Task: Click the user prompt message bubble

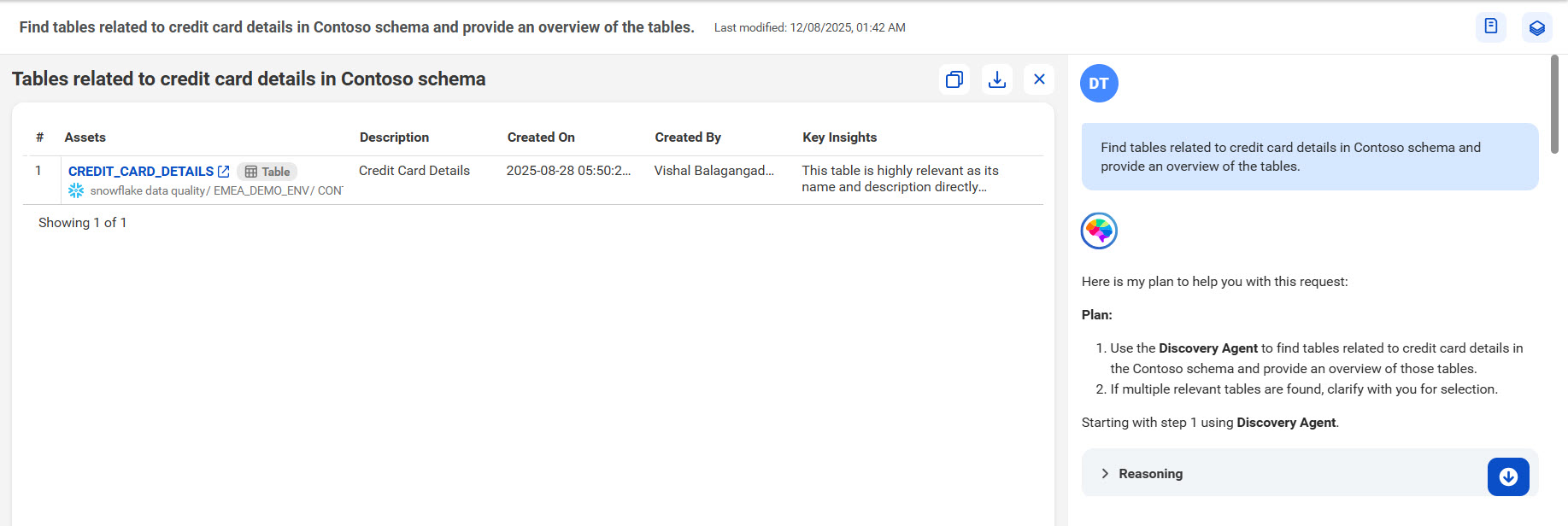Action: [1310, 156]
